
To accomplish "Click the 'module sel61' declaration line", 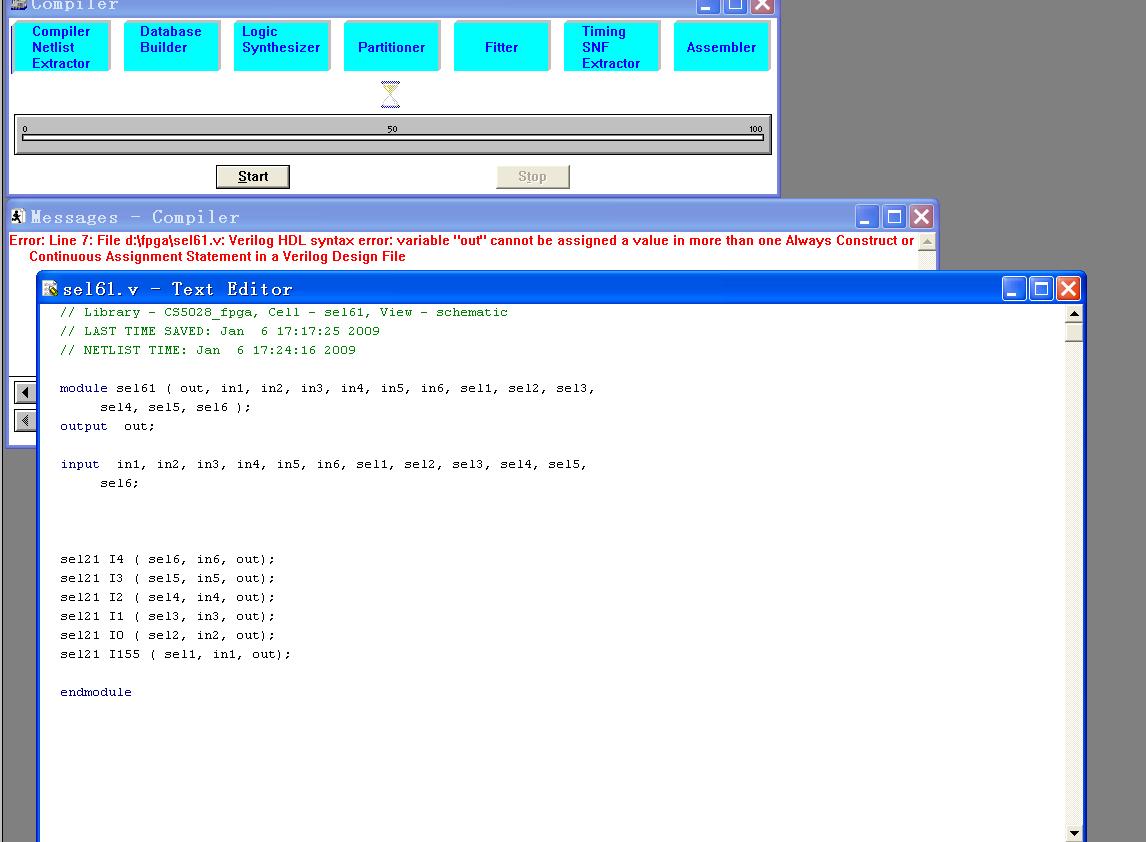I will (327, 388).
